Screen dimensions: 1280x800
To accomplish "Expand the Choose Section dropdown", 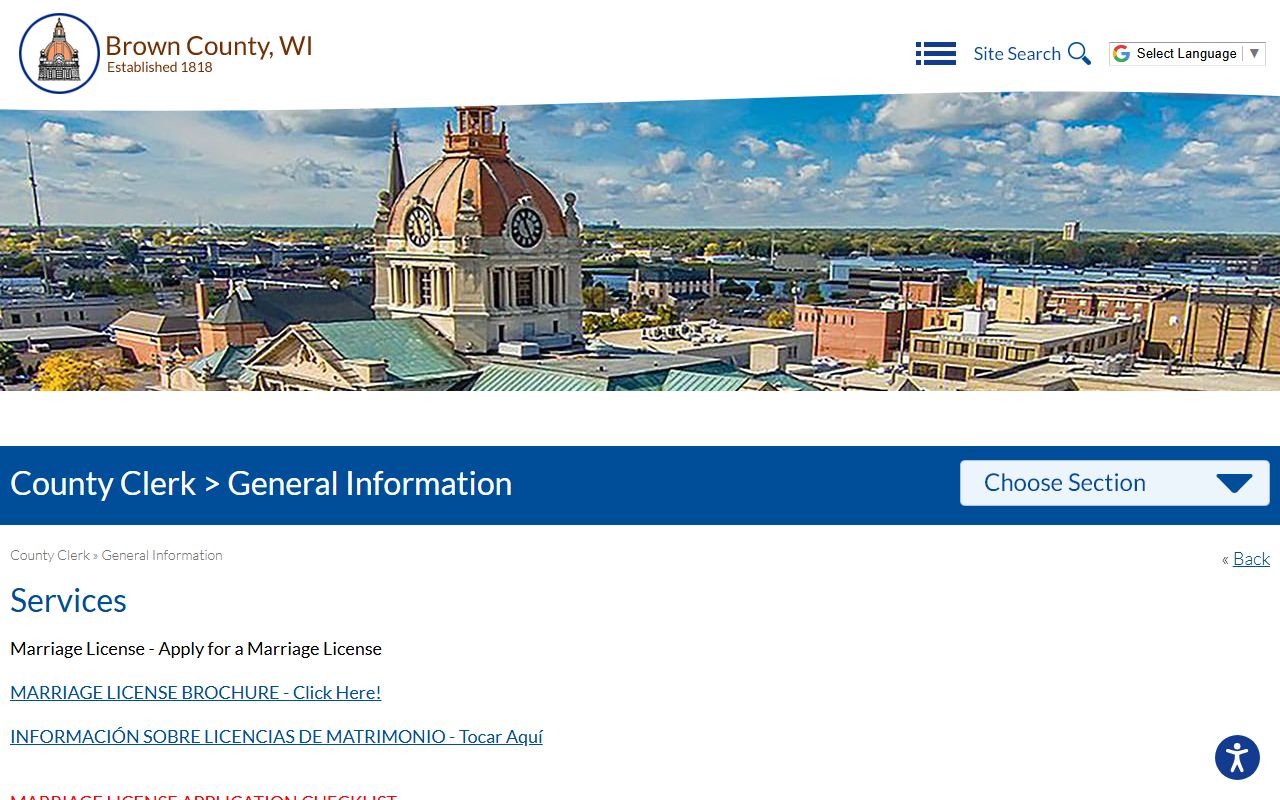I will 1115,483.
